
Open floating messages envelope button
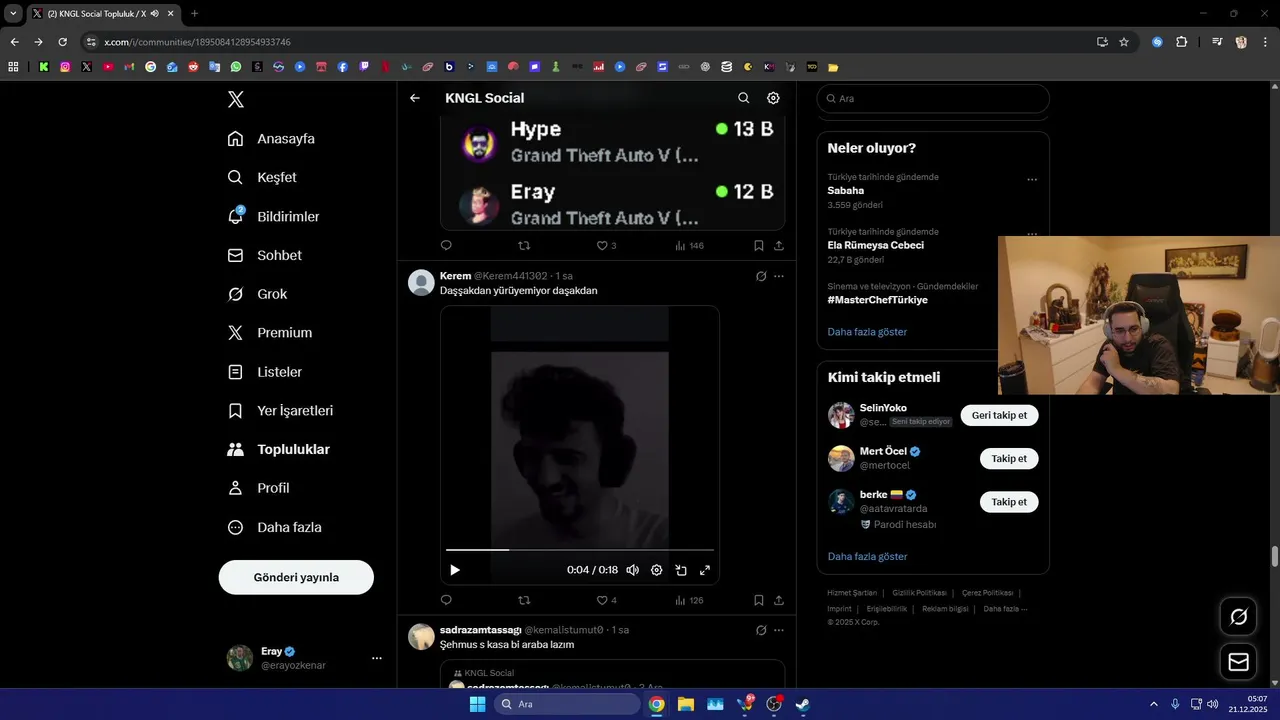coord(1238,662)
